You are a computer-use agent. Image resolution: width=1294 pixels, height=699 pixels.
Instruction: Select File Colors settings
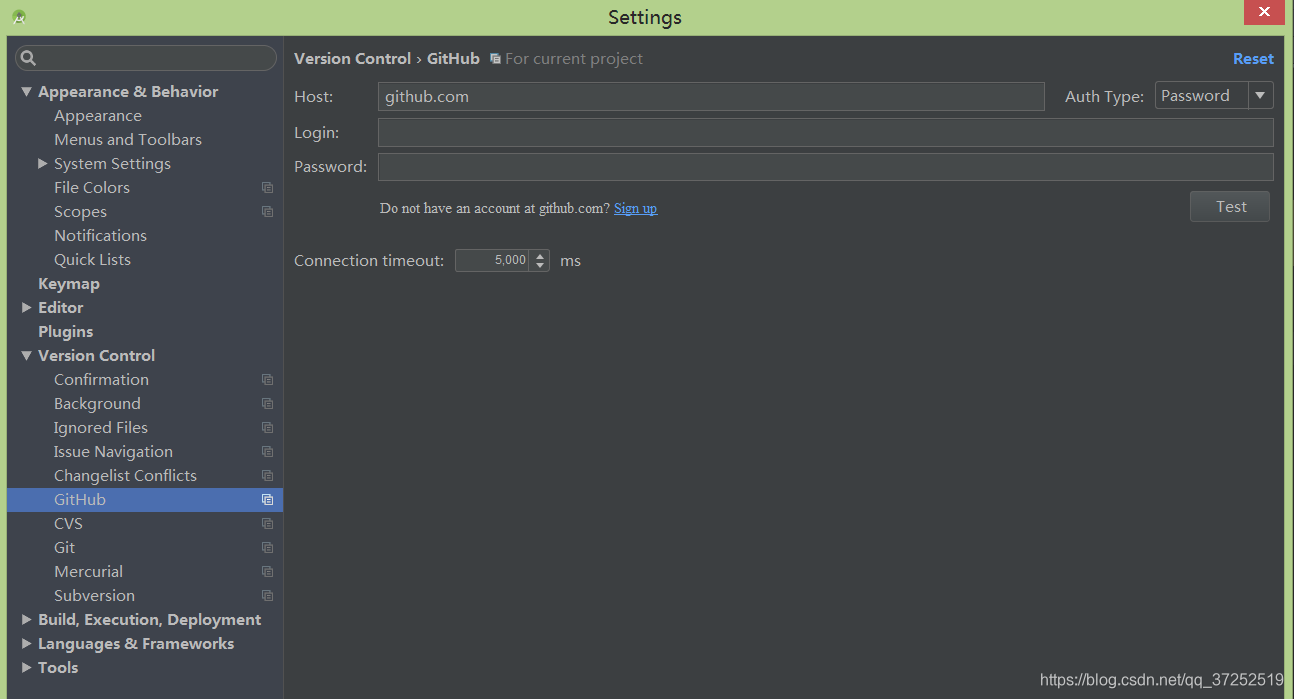92,188
